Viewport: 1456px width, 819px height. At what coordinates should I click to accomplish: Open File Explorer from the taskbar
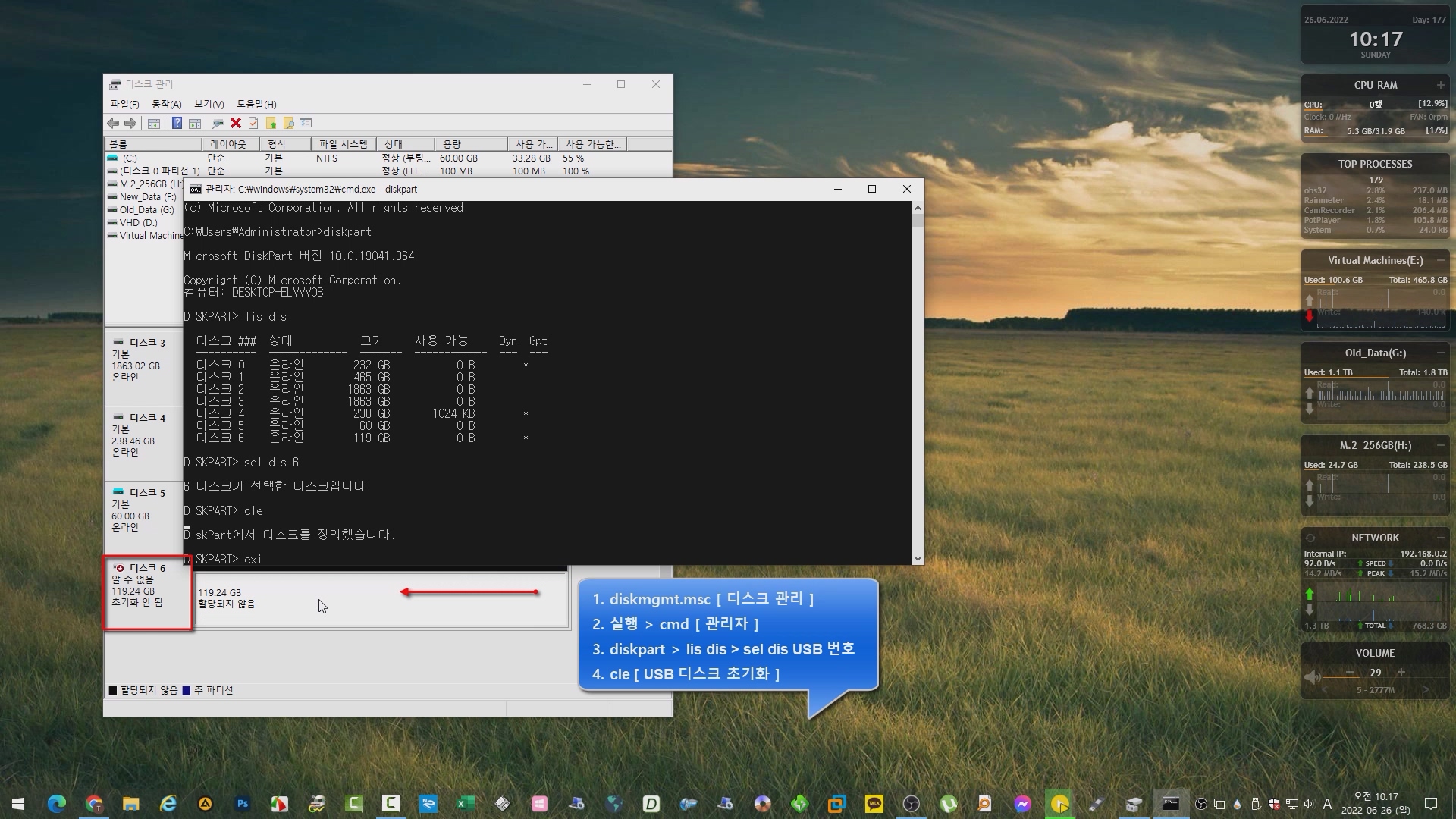(x=131, y=804)
